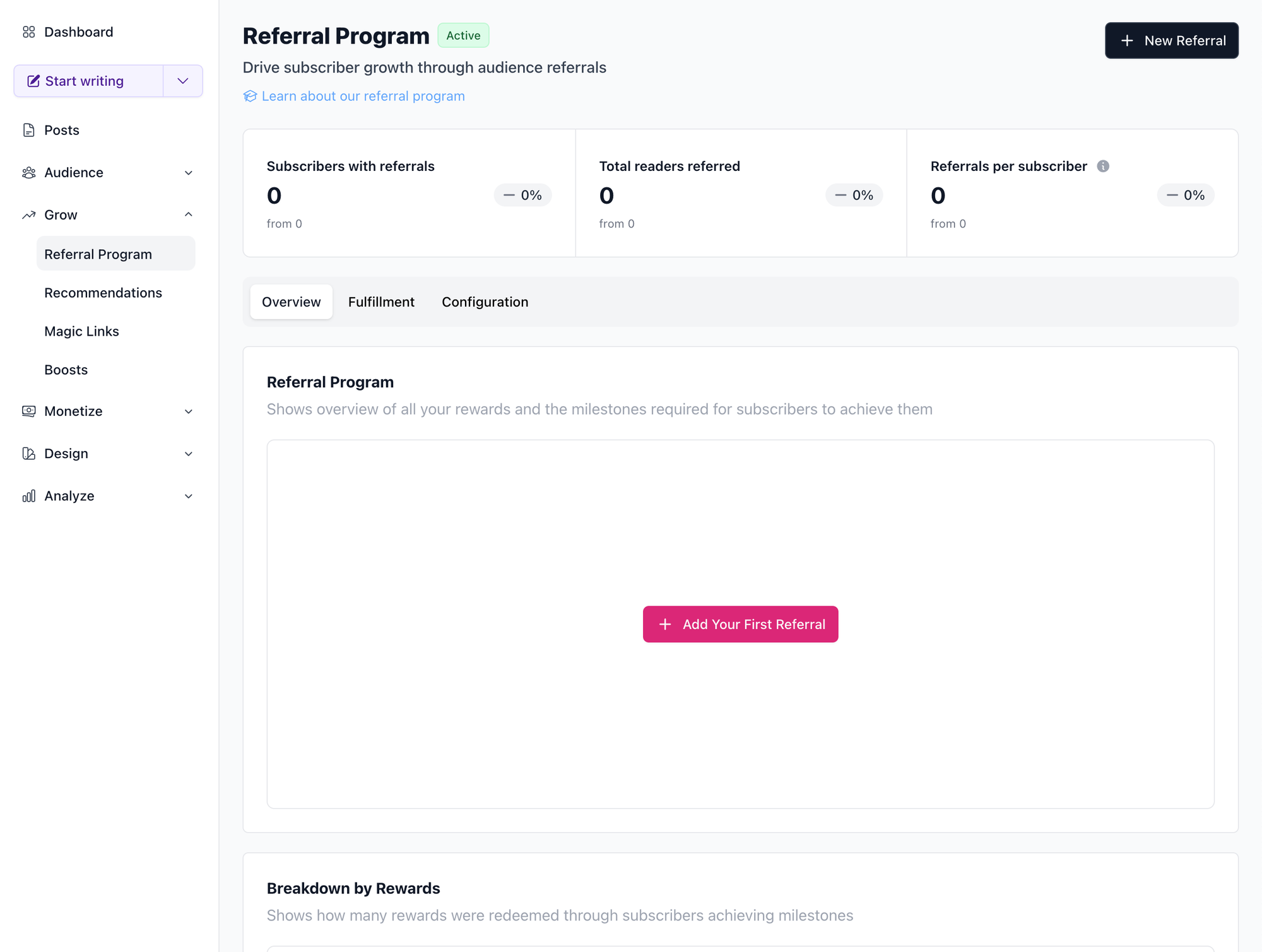Click the Design palette icon
This screenshot has width=1262, height=952.
click(x=29, y=453)
